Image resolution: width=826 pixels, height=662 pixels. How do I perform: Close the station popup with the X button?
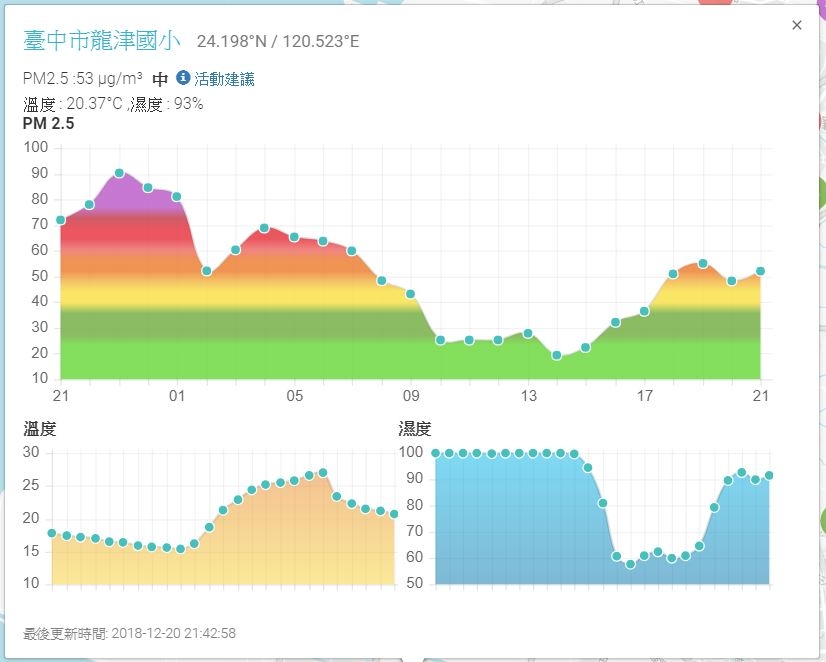[796, 25]
